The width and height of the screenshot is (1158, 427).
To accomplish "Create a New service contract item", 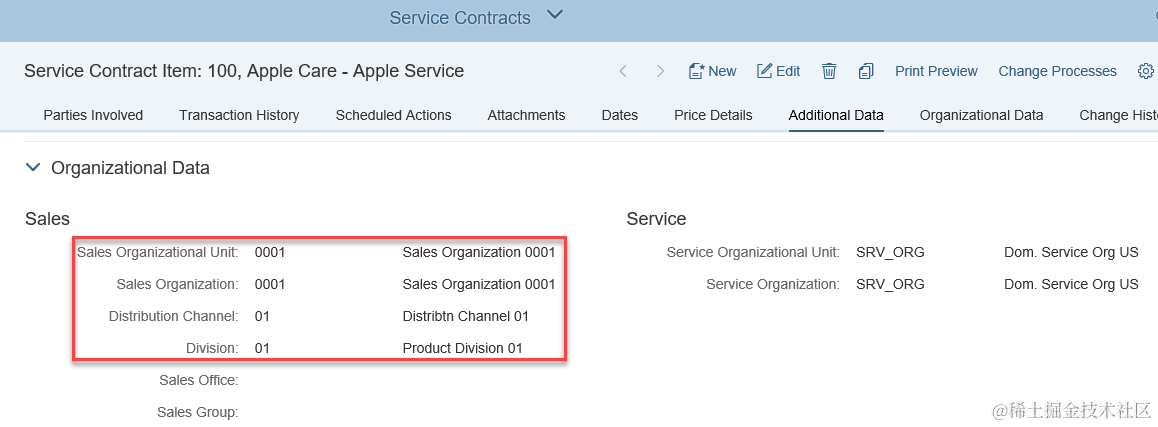I will click(x=712, y=72).
